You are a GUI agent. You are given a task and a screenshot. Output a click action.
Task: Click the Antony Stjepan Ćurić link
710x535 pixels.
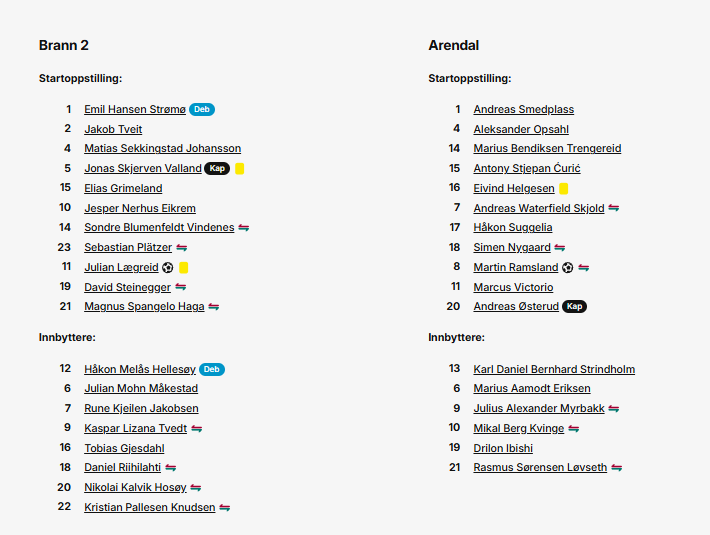click(527, 168)
